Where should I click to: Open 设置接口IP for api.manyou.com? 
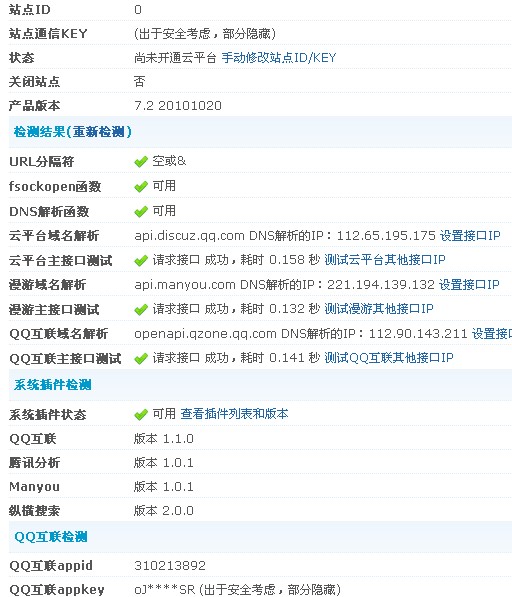point(469,284)
